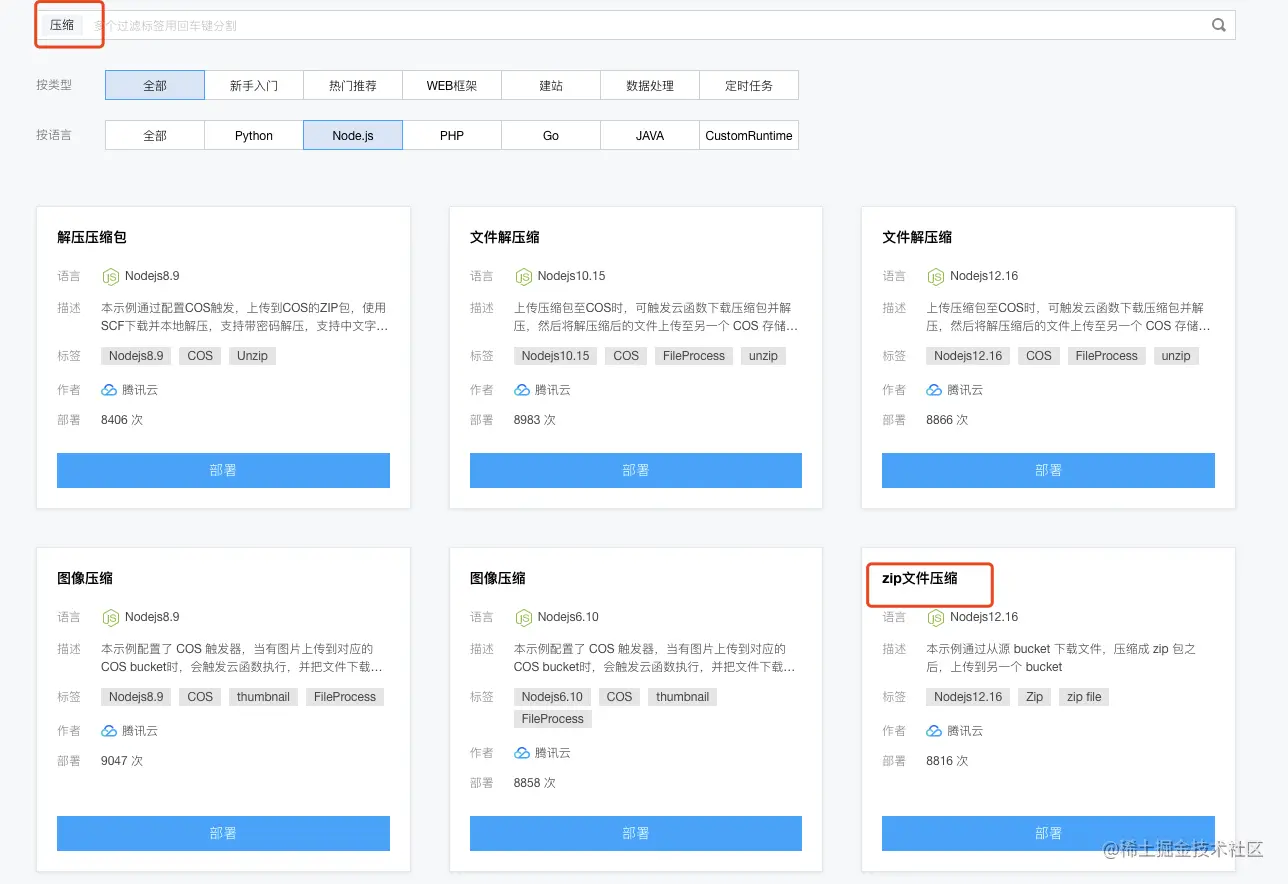The width and height of the screenshot is (1288, 884).
Task: Click Tencent Cloud icon in Nodejs10.15 card
Action: tap(522, 390)
